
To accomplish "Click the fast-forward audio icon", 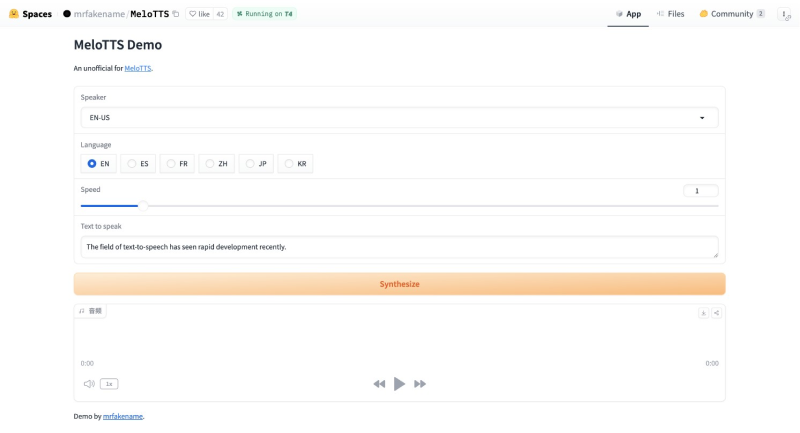I will [420, 384].
